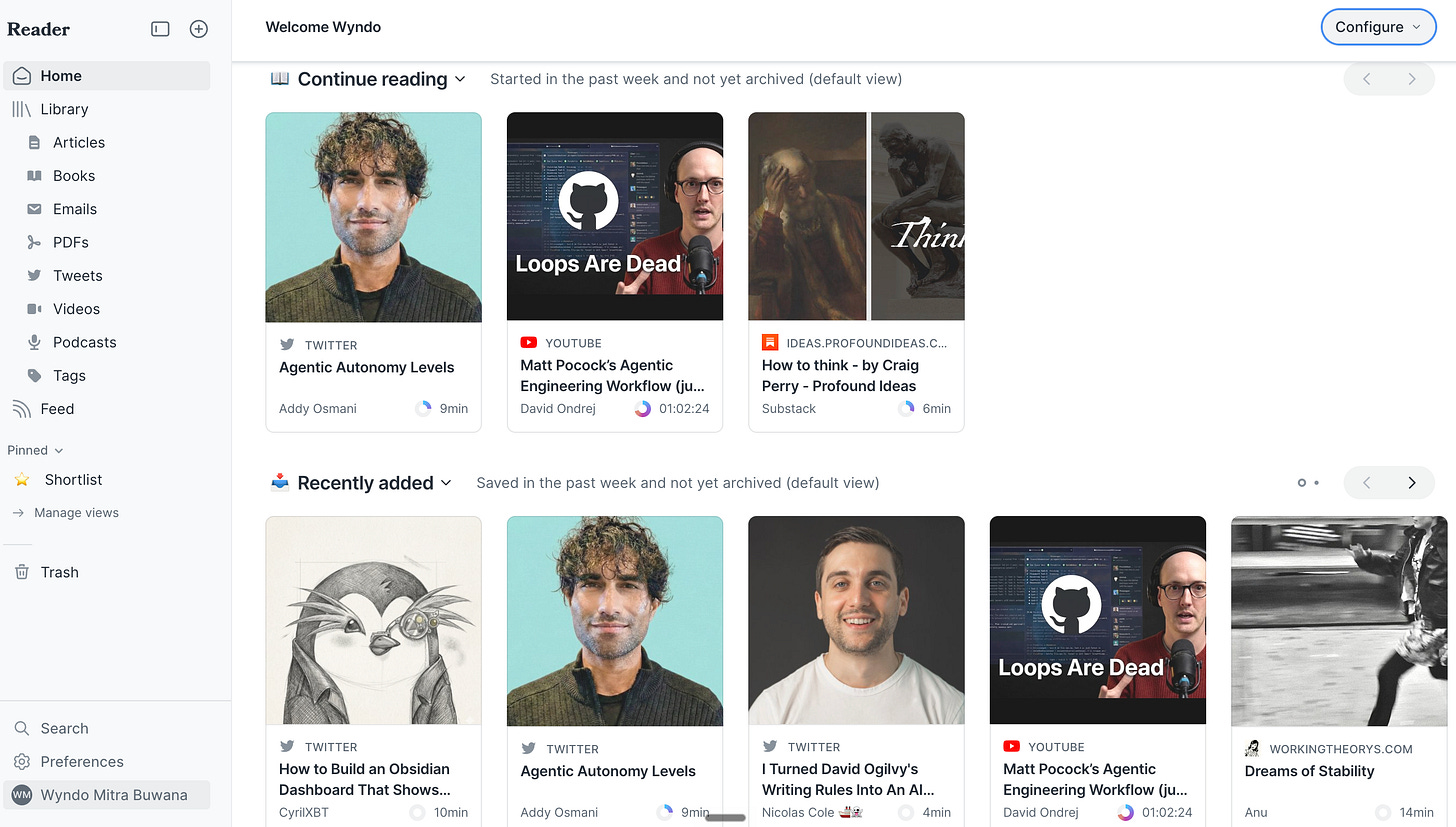This screenshot has height=827, width=1456.
Task: Click the Reader logo
Action: (38, 29)
